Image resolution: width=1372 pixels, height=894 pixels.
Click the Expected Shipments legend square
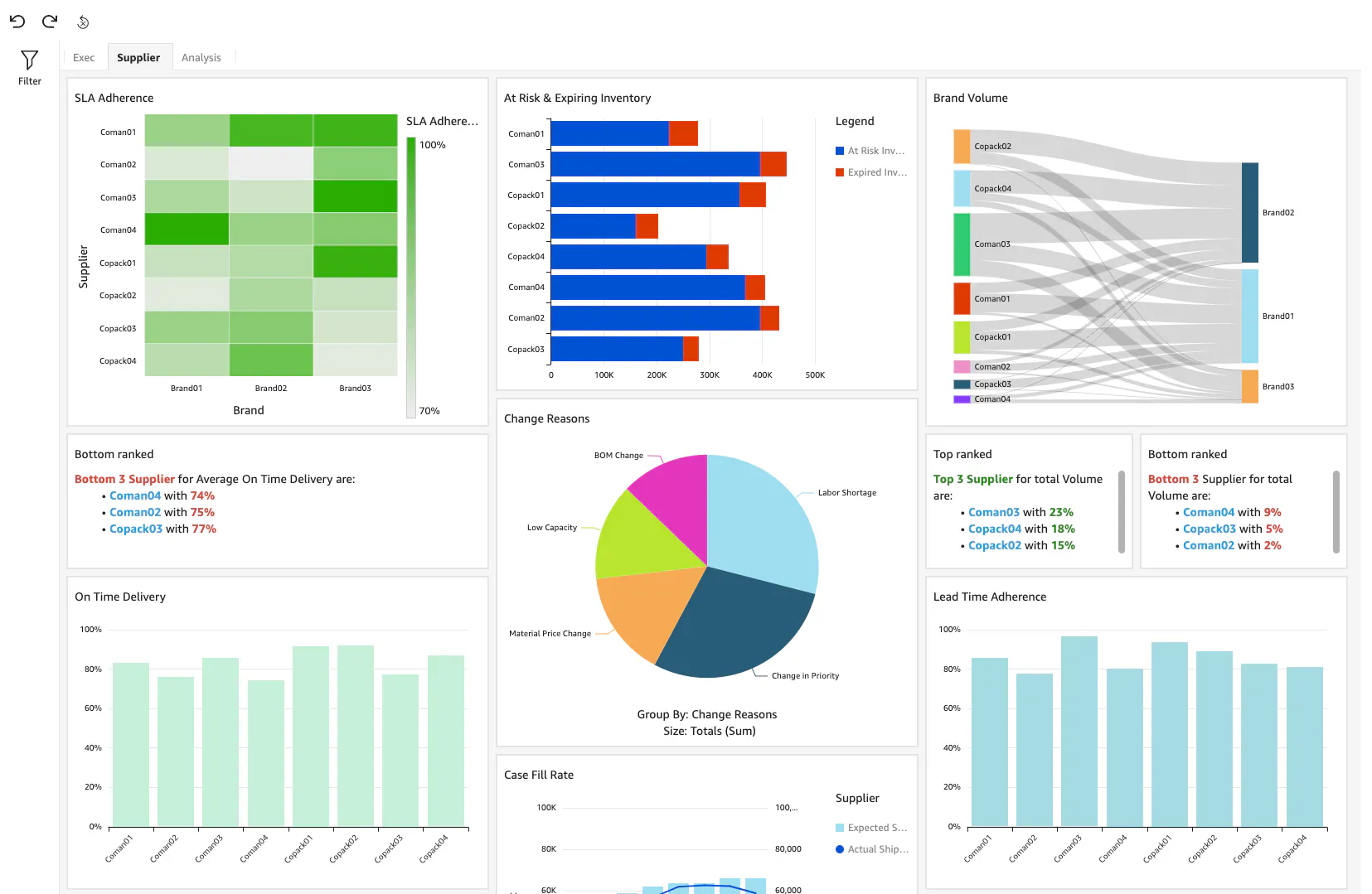840,828
